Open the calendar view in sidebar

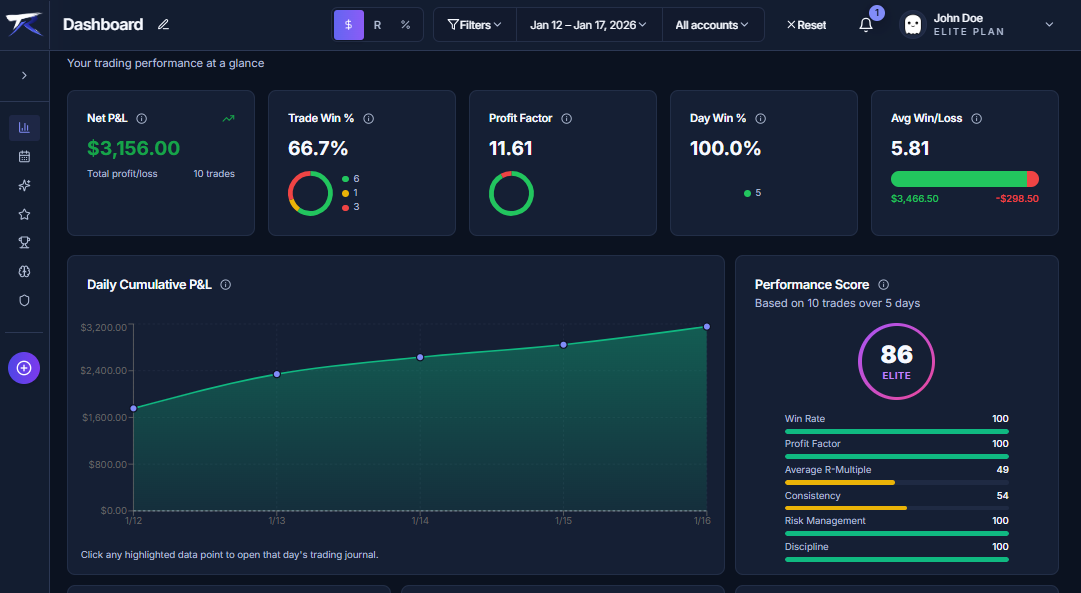coord(24,157)
